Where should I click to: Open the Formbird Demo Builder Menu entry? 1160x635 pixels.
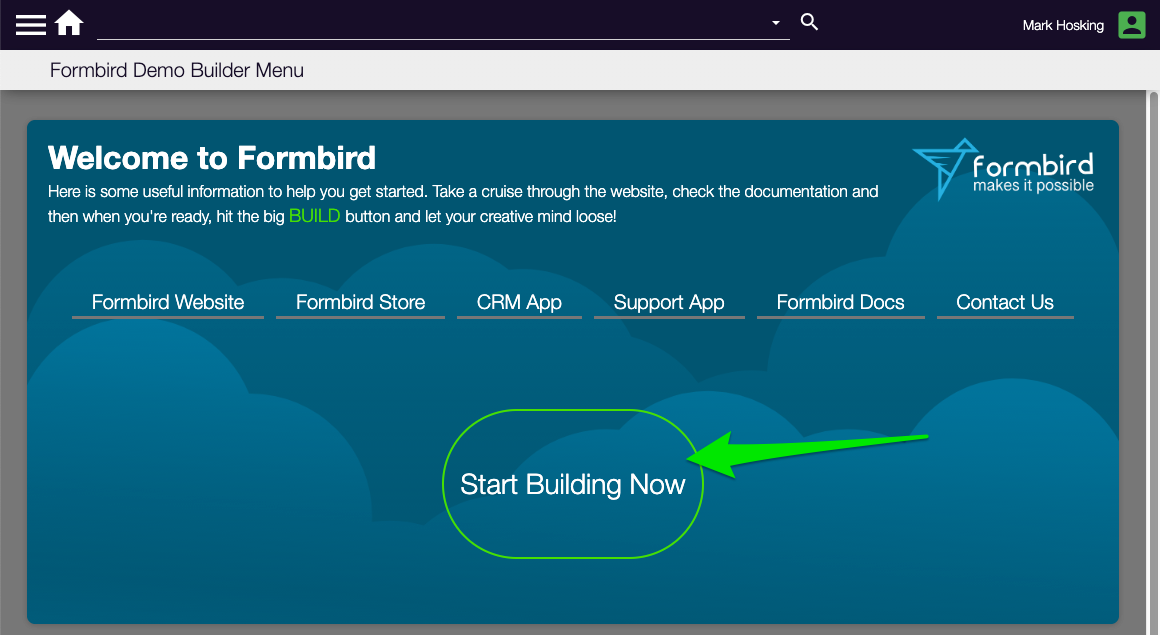coord(176,70)
